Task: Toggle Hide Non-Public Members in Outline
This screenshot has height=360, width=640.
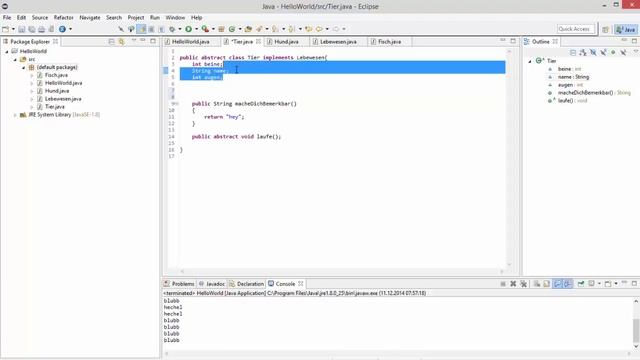Action: [x=613, y=53]
